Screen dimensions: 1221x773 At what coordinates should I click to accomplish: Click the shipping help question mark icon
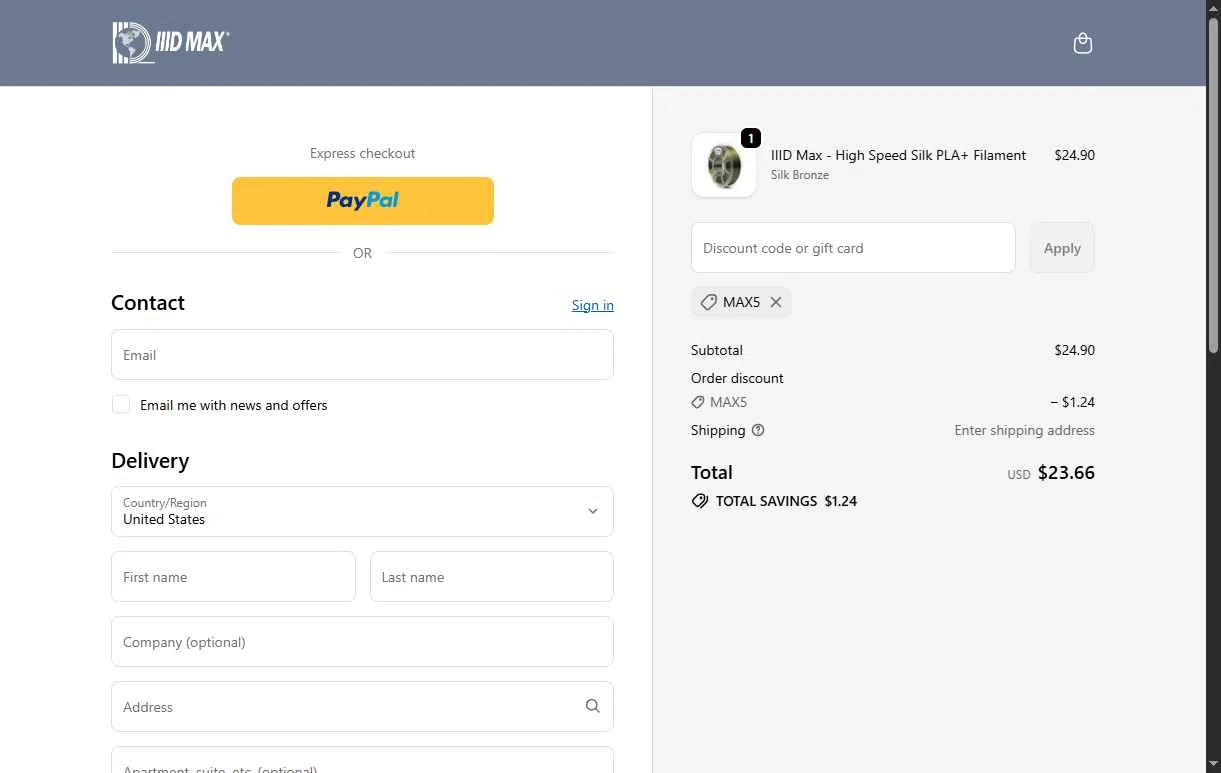pos(758,430)
